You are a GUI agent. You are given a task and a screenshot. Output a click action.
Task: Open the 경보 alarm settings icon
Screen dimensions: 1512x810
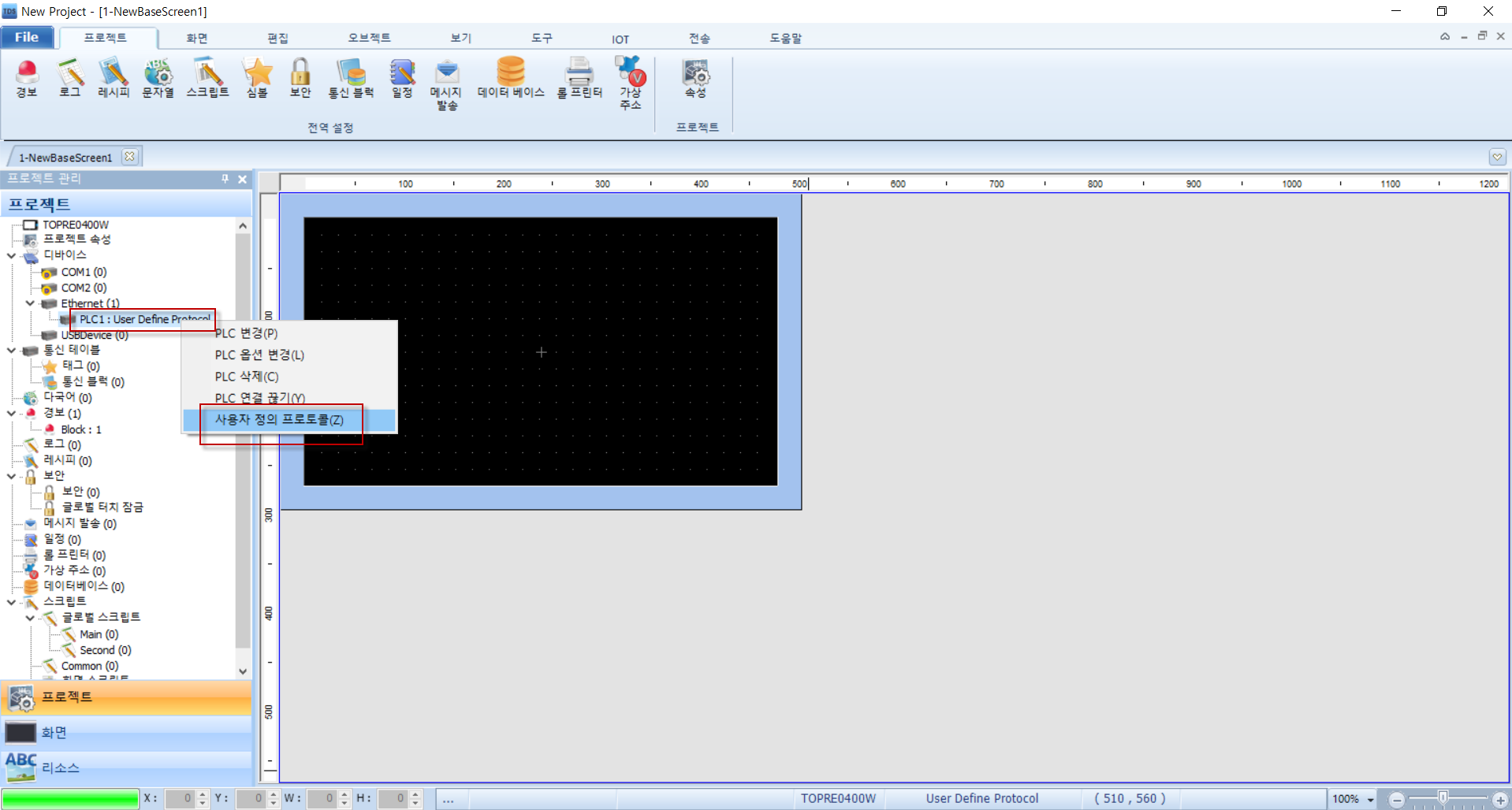tap(27, 78)
